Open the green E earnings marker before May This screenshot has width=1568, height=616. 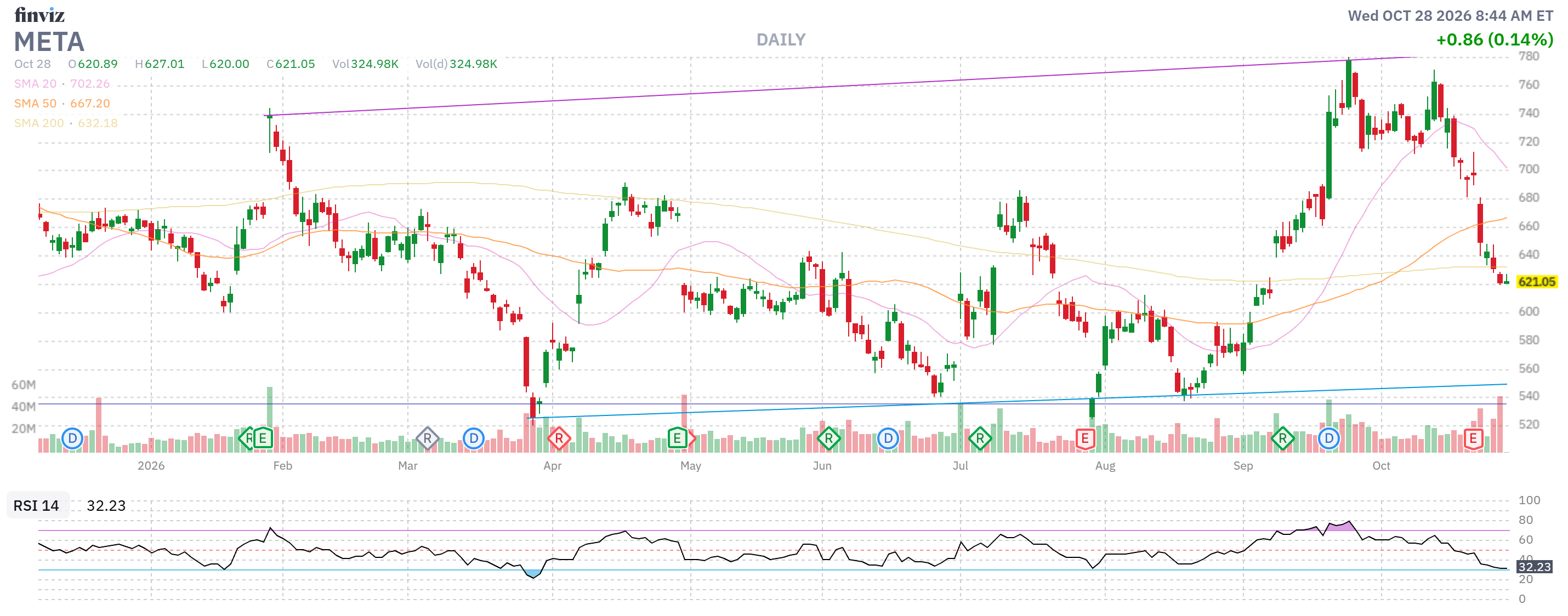(x=677, y=438)
